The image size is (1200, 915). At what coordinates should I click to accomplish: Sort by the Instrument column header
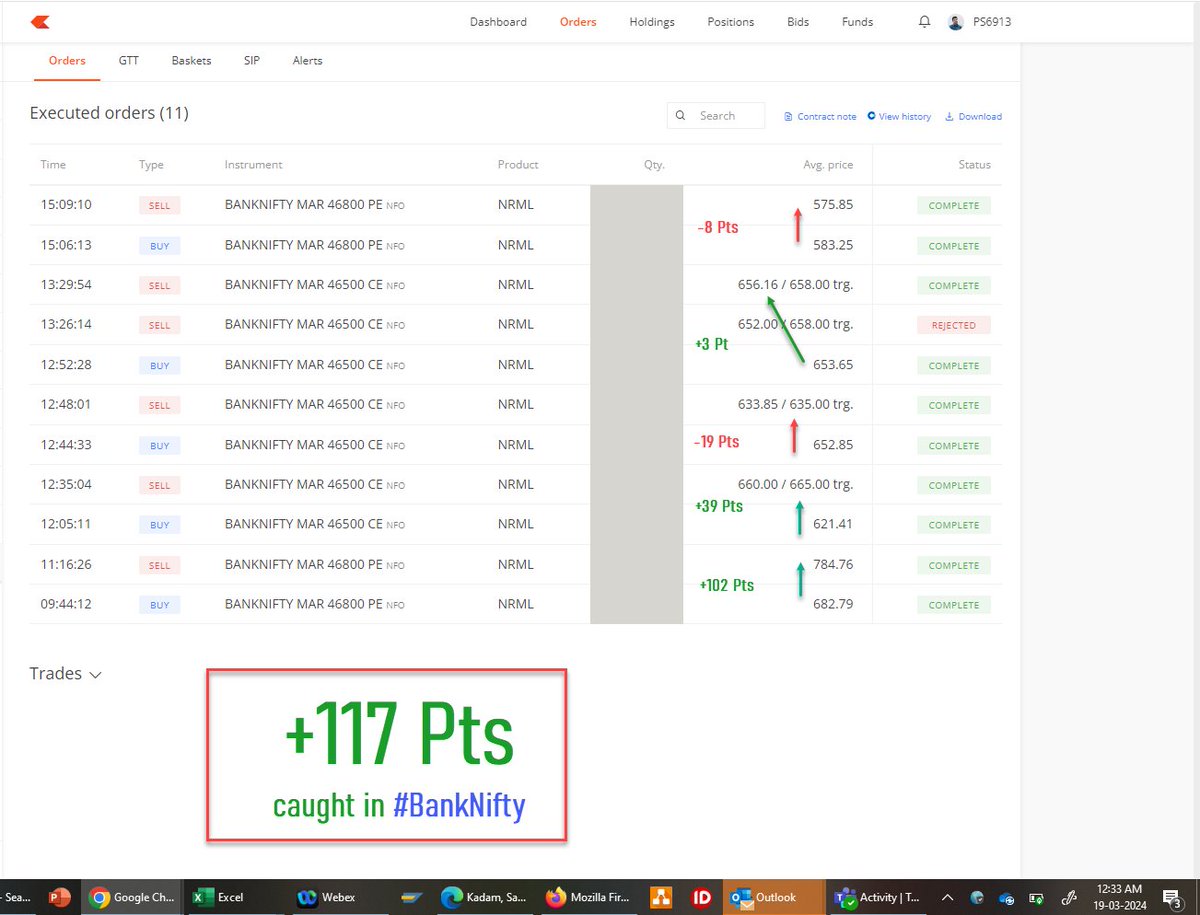[x=253, y=165]
